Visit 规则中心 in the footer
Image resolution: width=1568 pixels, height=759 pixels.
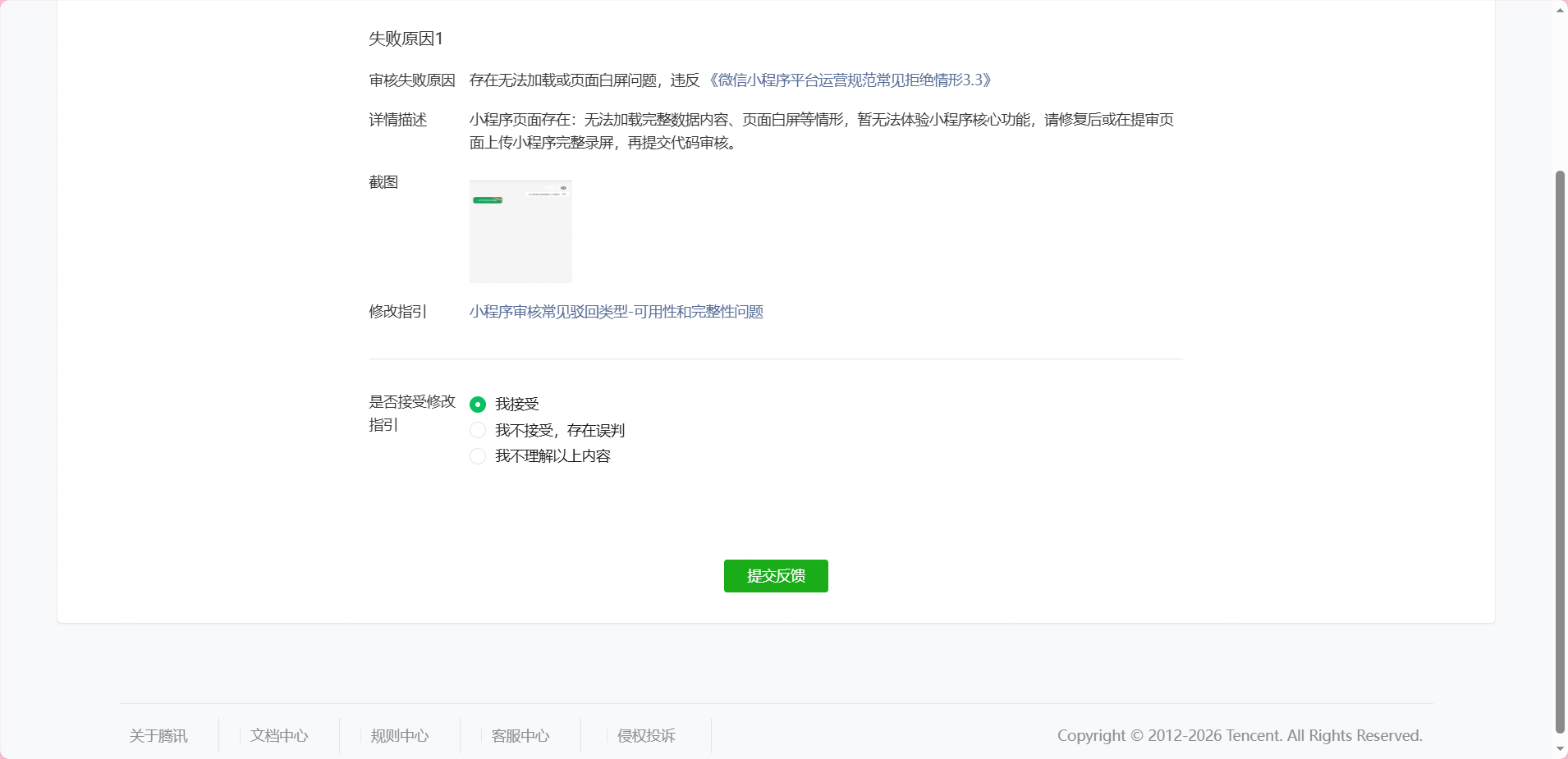click(400, 736)
